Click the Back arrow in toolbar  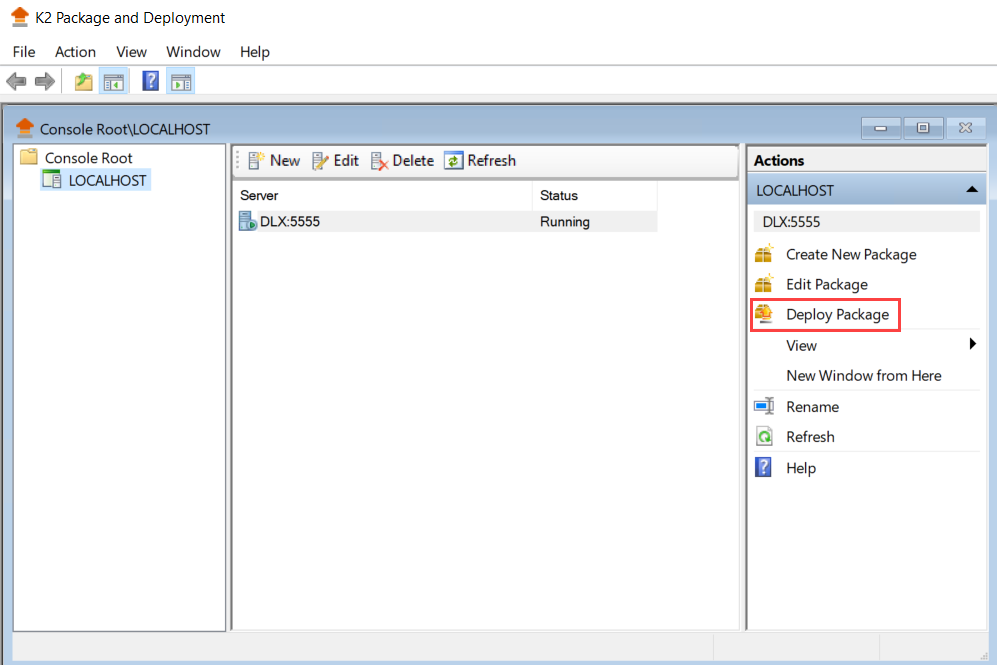[16, 82]
